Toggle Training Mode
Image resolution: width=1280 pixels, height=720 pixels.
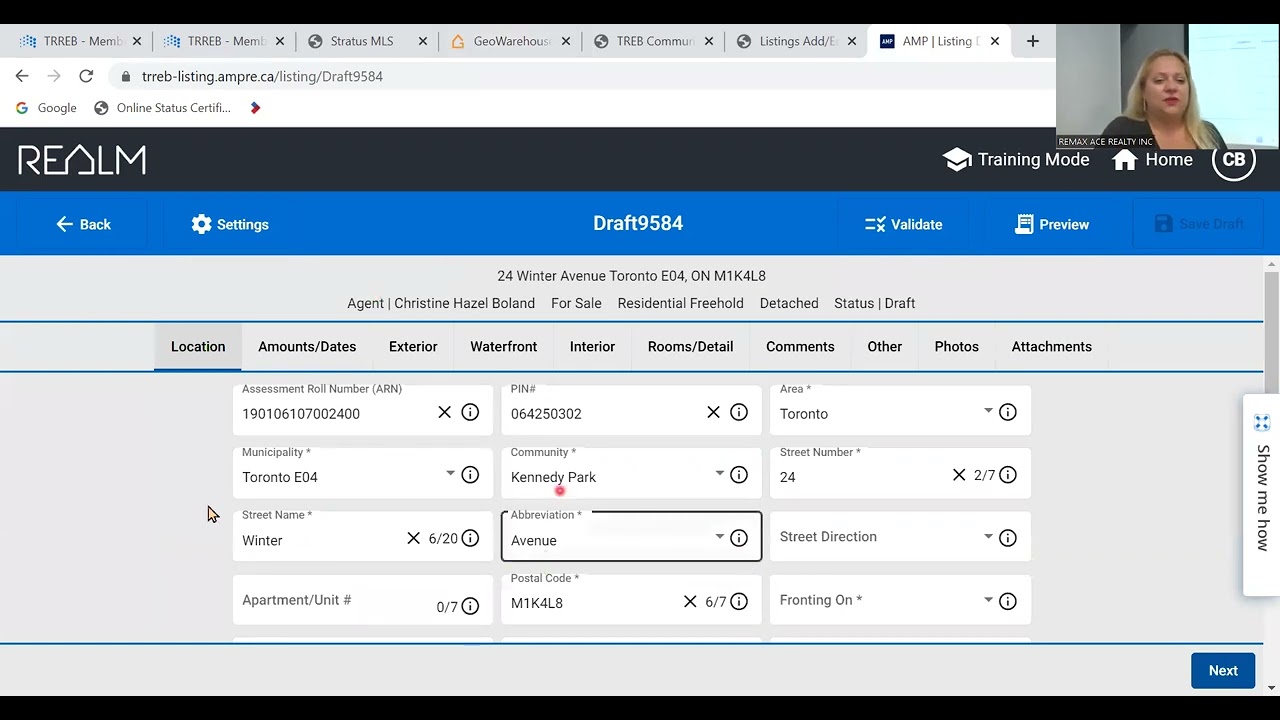click(x=1016, y=160)
